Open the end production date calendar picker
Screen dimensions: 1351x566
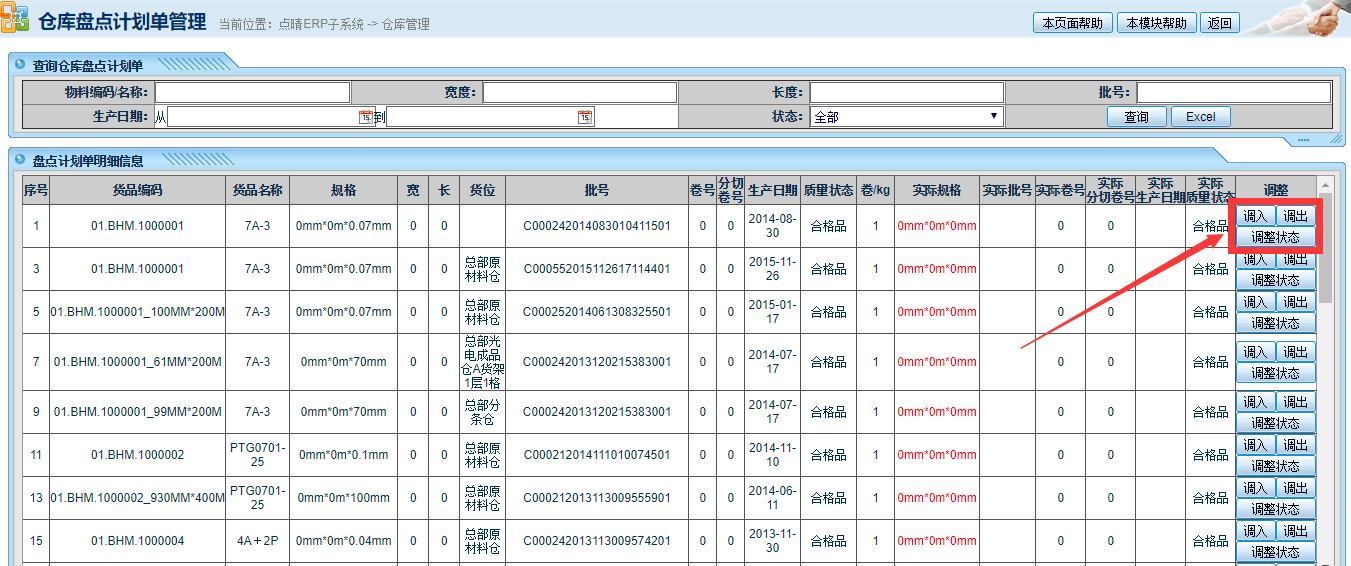pos(585,117)
